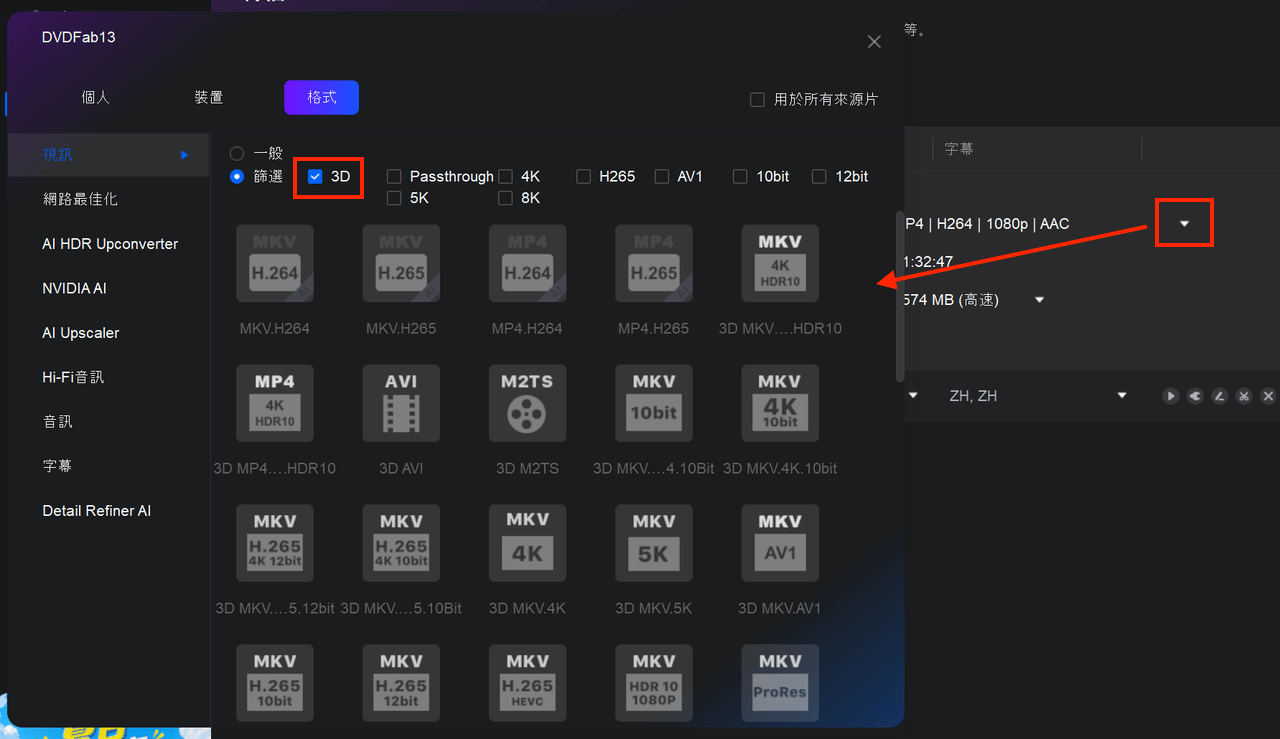Select the 一般 radio button
1280x739 pixels.
pyautogui.click(x=237, y=154)
